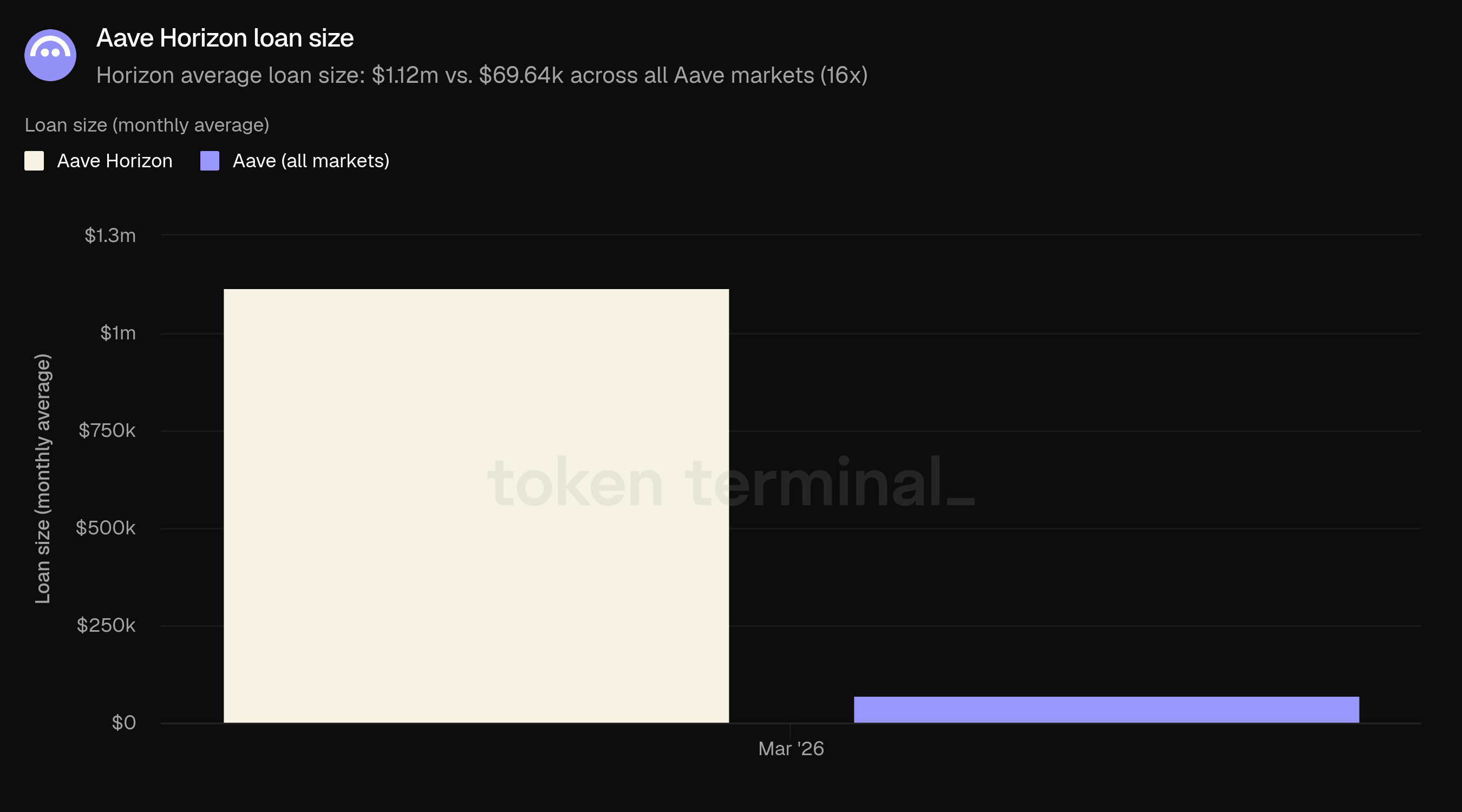Click the Loan size (monthly average) heading
This screenshot has width=1462, height=812.
click(146, 125)
